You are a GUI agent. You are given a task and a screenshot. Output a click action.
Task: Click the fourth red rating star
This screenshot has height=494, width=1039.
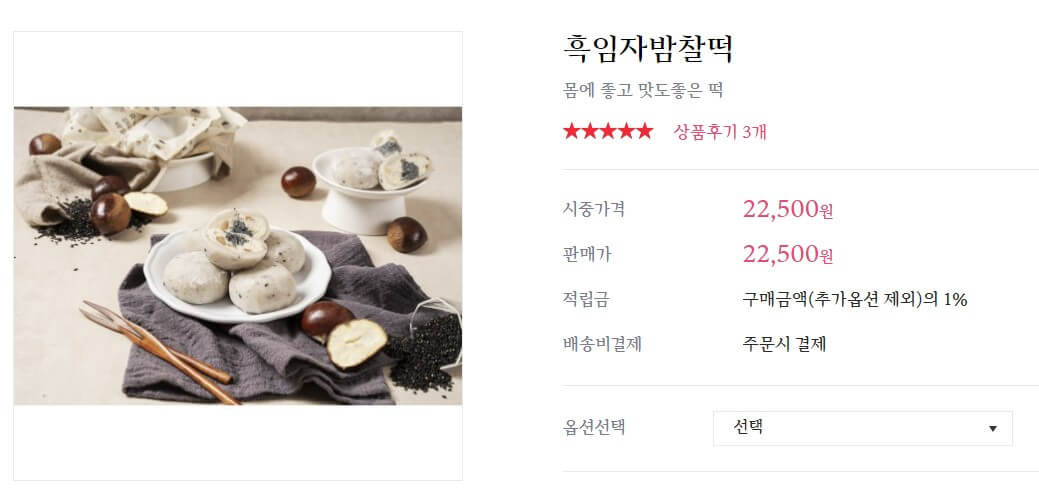coord(626,131)
